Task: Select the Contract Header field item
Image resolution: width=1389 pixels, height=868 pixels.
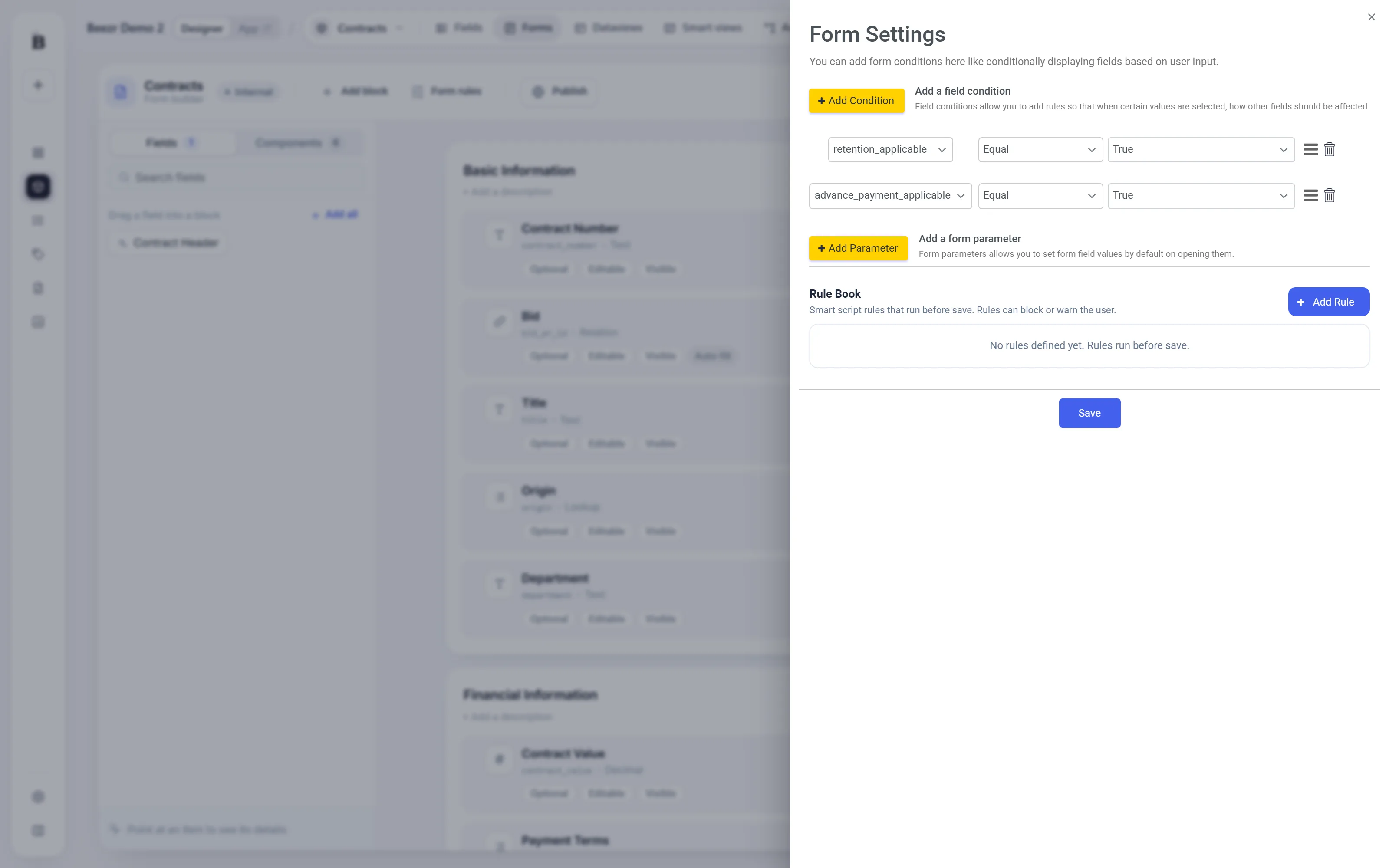Action: (169, 243)
